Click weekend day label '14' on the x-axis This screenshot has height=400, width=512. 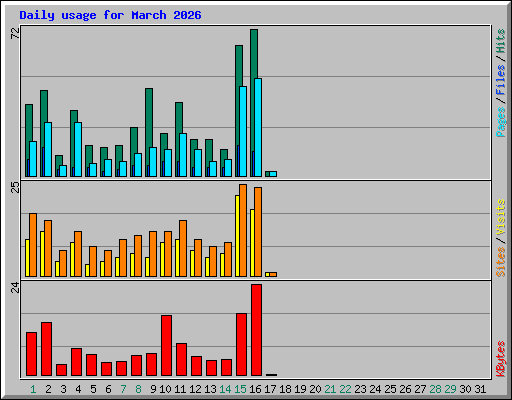tap(225, 389)
